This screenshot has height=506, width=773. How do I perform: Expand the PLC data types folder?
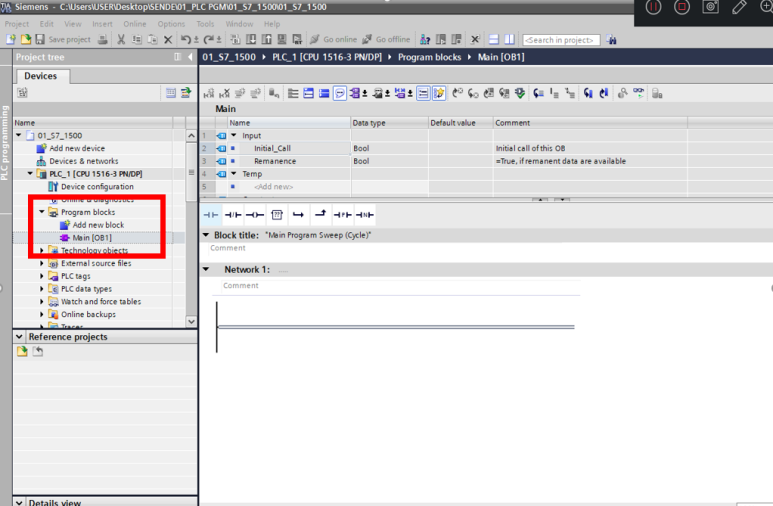[x=42, y=289]
